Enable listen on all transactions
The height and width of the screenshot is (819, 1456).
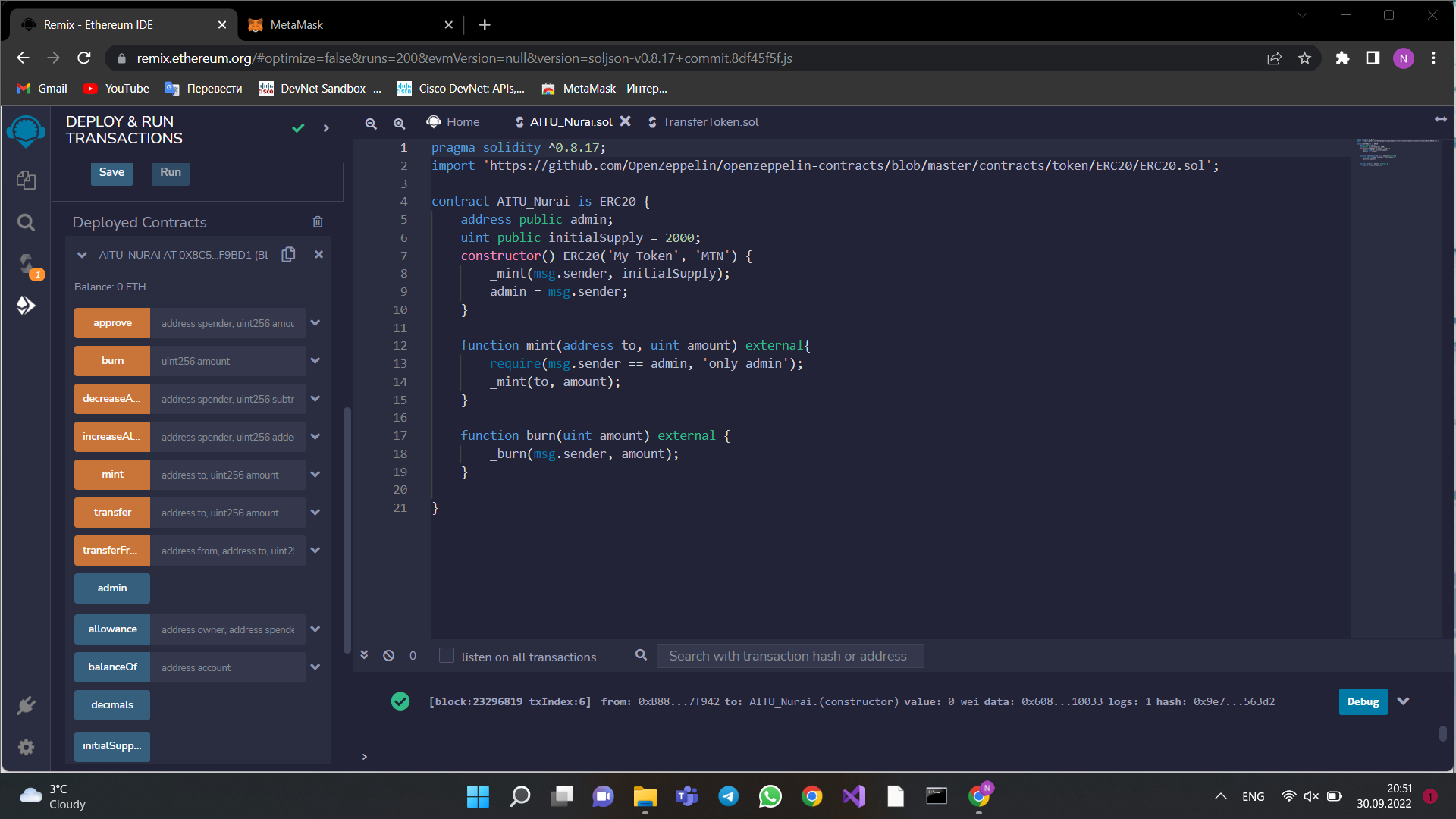point(446,655)
